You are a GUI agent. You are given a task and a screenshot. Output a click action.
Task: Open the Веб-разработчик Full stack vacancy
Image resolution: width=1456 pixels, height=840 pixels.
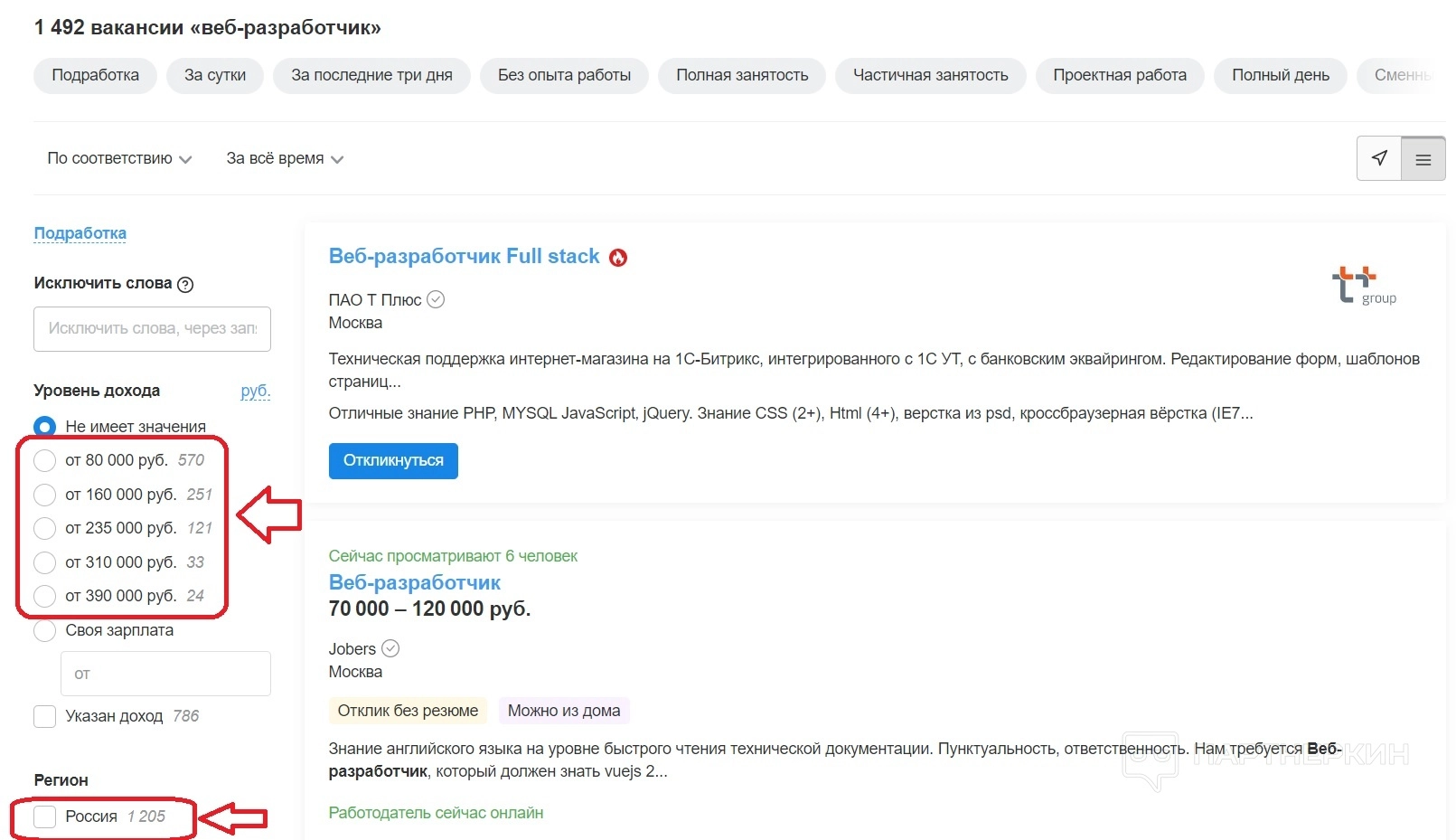(464, 257)
